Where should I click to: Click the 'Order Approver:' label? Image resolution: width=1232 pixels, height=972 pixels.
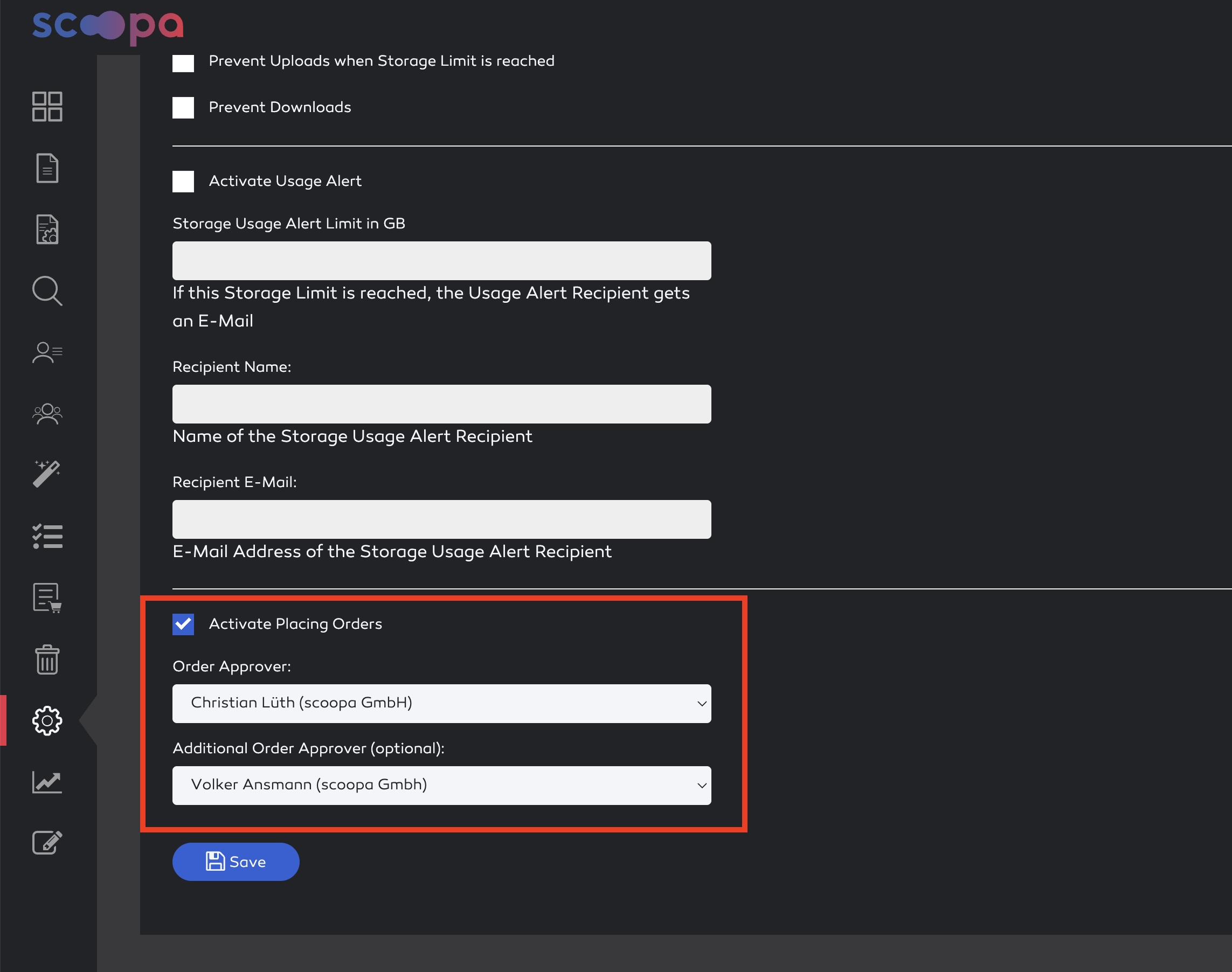click(232, 666)
